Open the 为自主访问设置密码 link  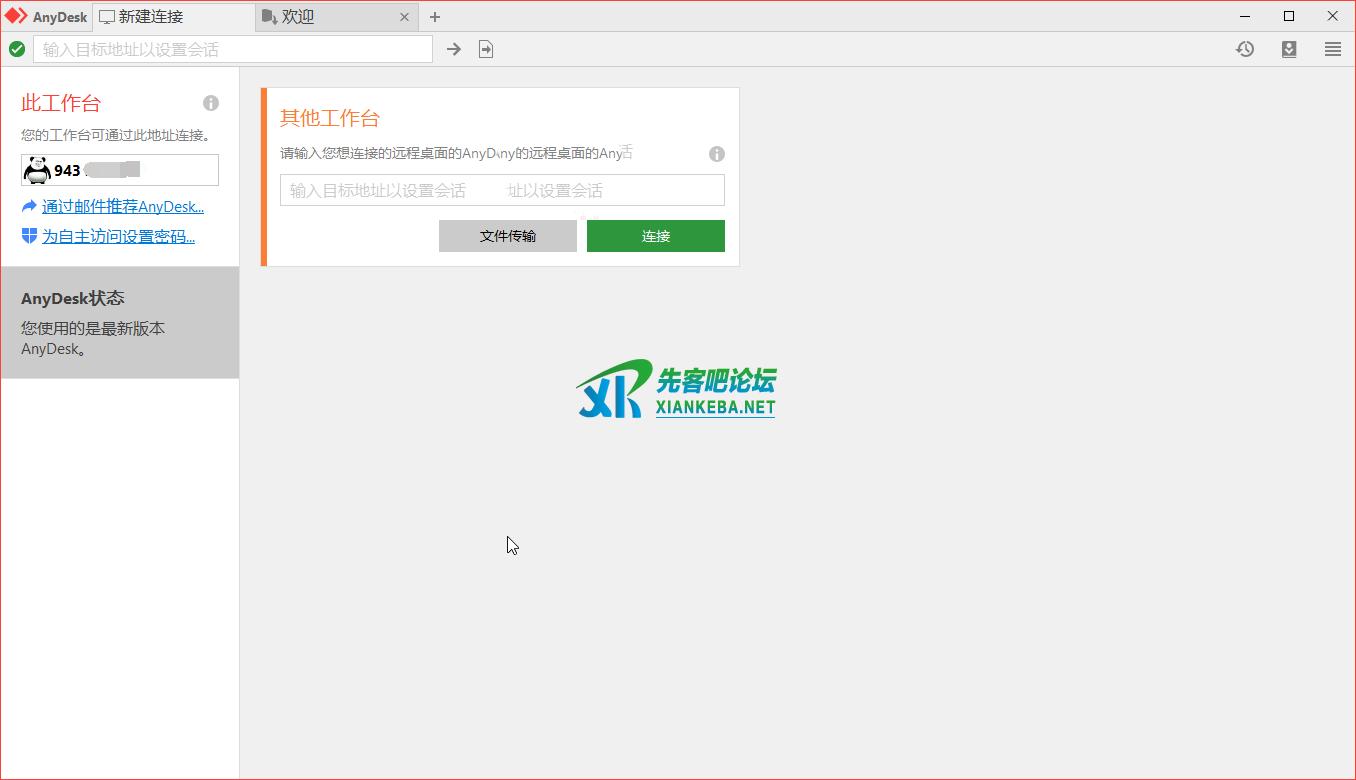click(118, 237)
